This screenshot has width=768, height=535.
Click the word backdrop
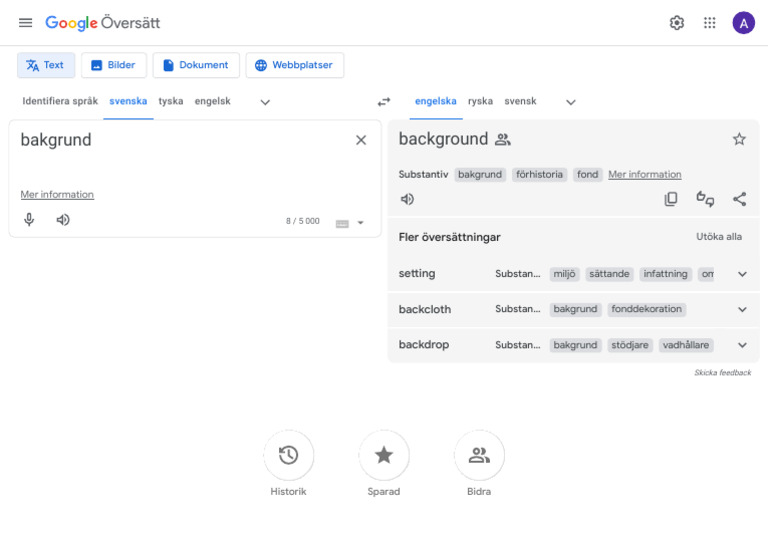pyautogui.click(x=424, y=345)
